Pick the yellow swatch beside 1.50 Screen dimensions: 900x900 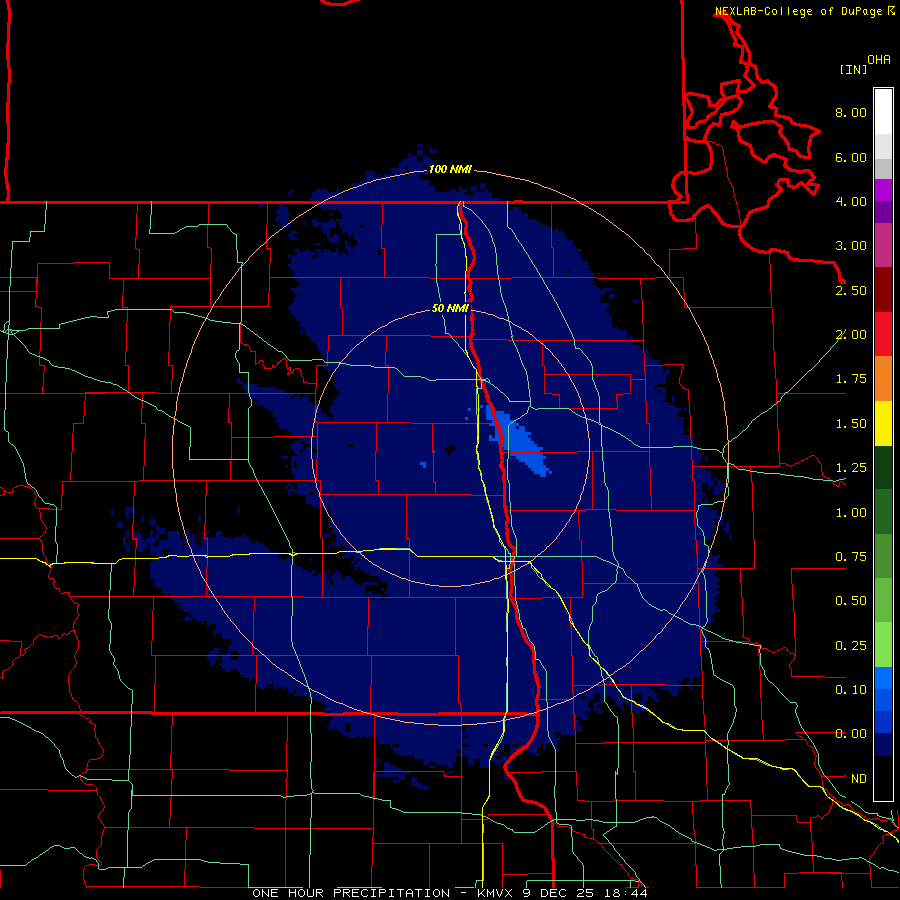[x=883, y=424]
